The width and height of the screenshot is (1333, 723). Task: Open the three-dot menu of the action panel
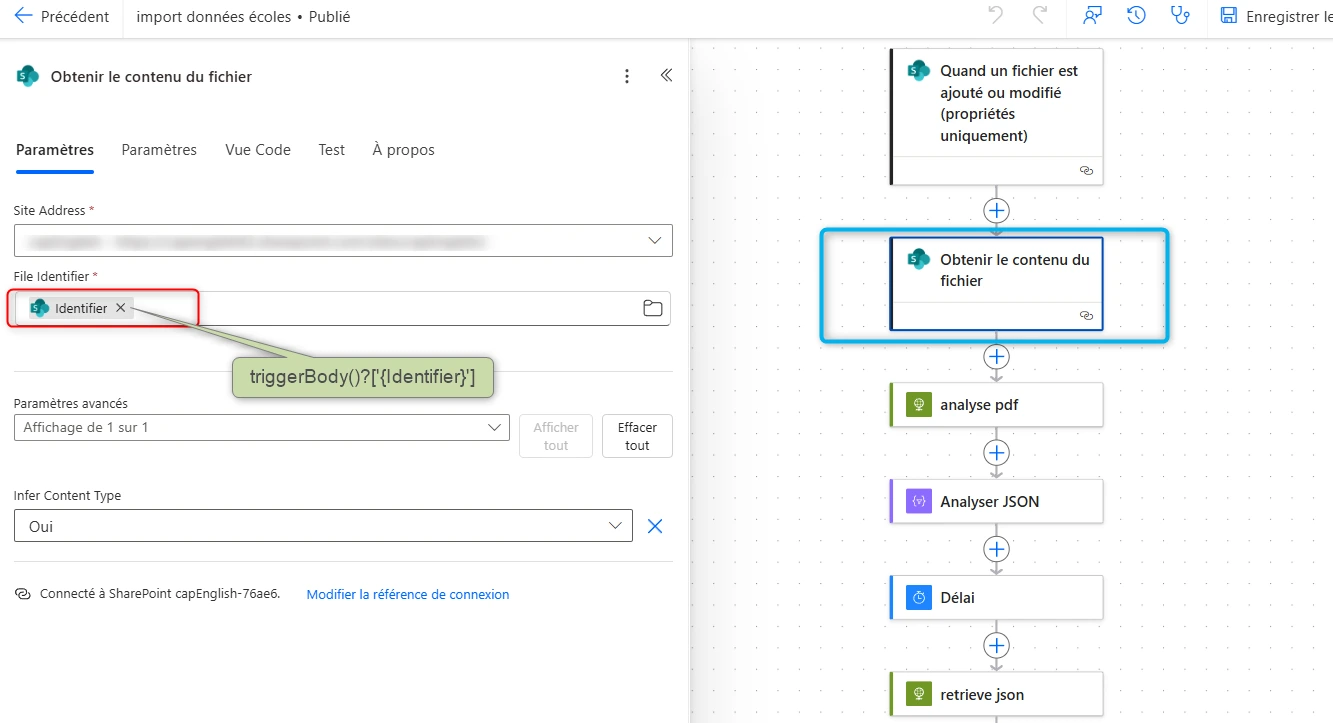tap(627, 76)
